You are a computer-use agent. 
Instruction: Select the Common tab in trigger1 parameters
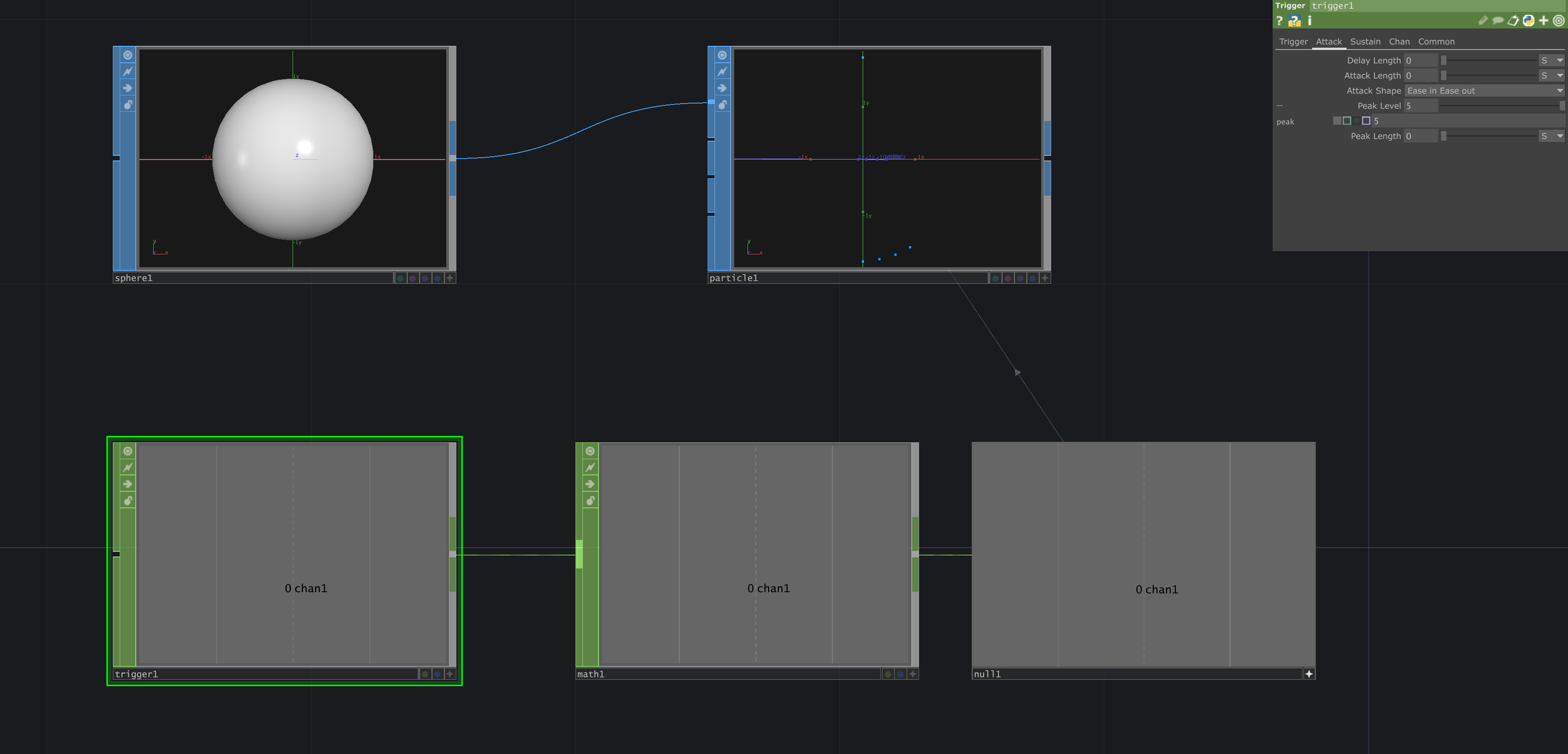tap(1436, 42)
